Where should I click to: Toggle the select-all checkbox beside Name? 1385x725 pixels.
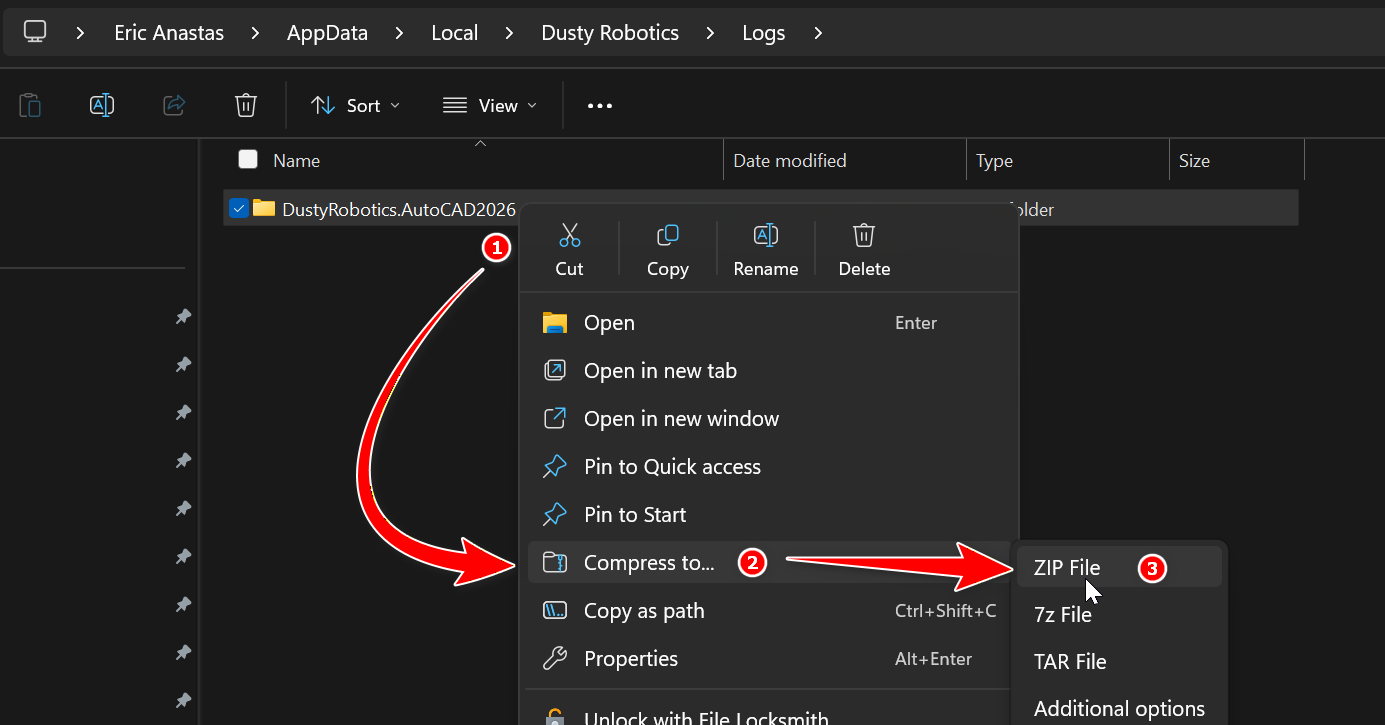248,159
